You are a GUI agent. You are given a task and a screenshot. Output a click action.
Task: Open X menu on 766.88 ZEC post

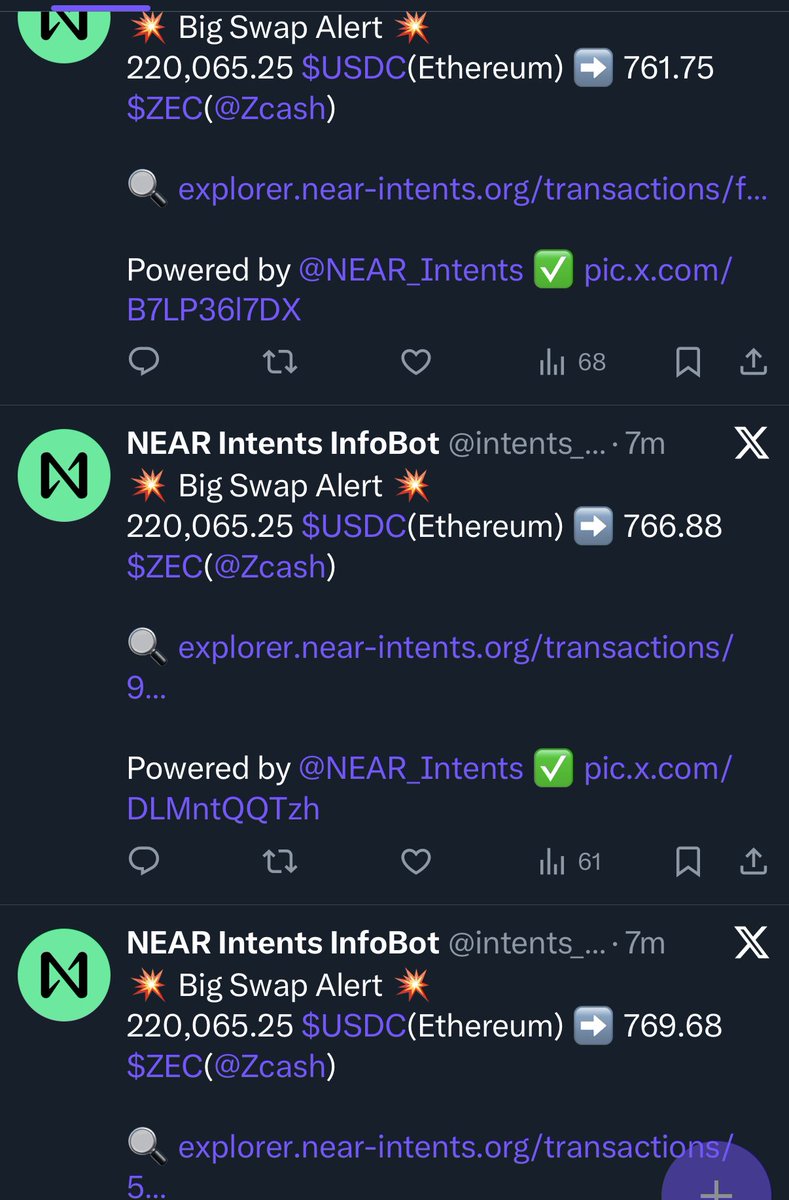point(751,443)
